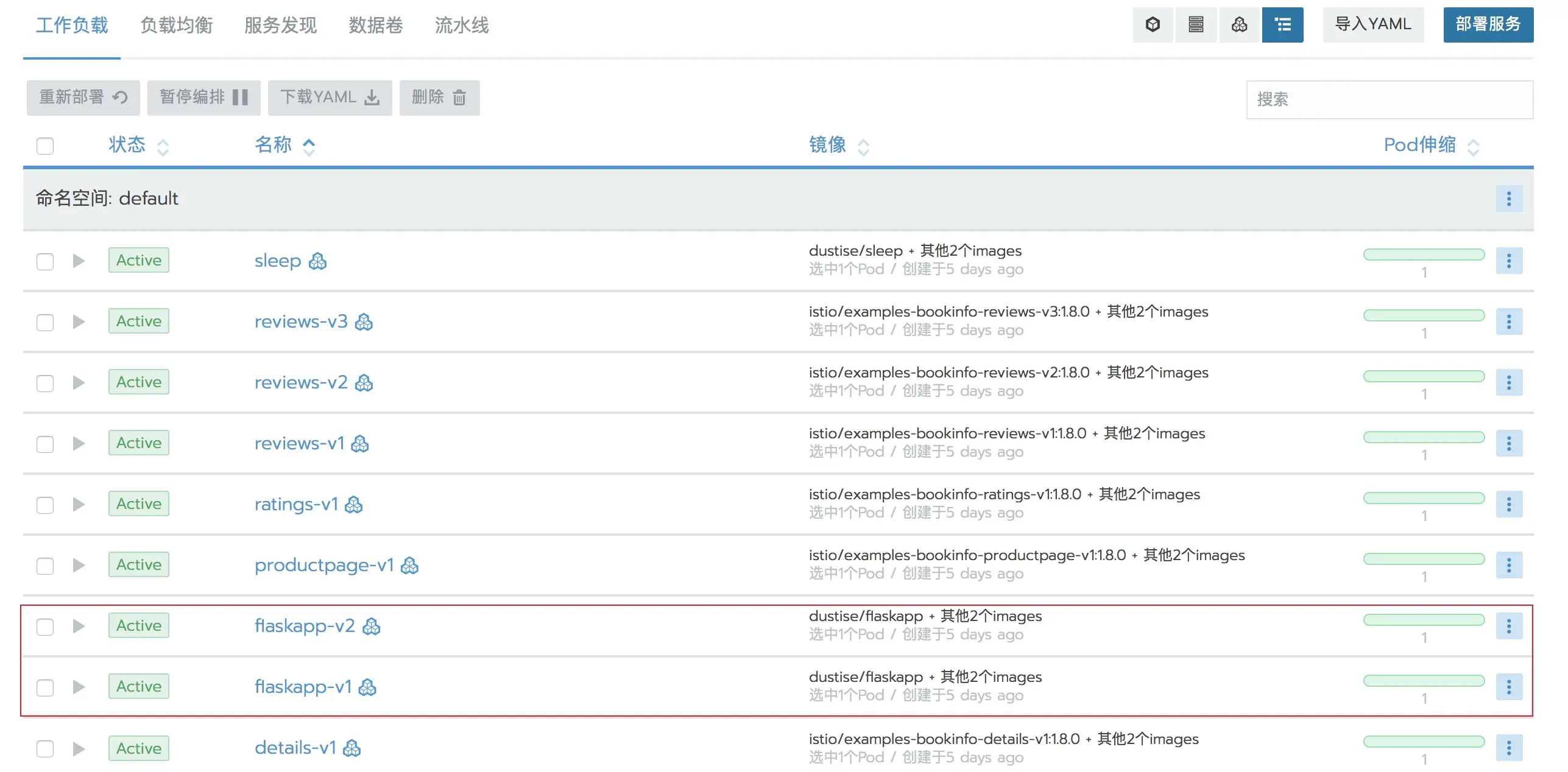Open the 流水线 tab
The image size is (1568, 772).
pyautogui.click(x=461, y=26)
